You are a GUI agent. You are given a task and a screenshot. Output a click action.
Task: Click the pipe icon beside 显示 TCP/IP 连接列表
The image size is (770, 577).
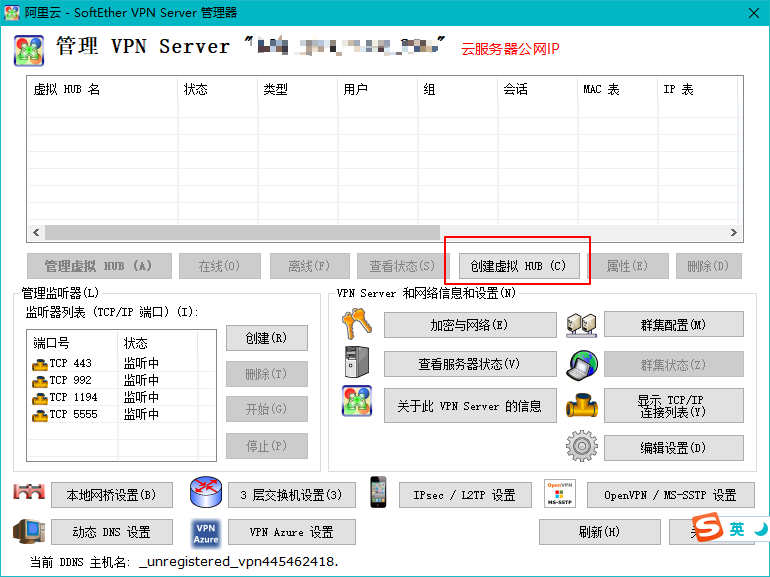pos(582,405)
